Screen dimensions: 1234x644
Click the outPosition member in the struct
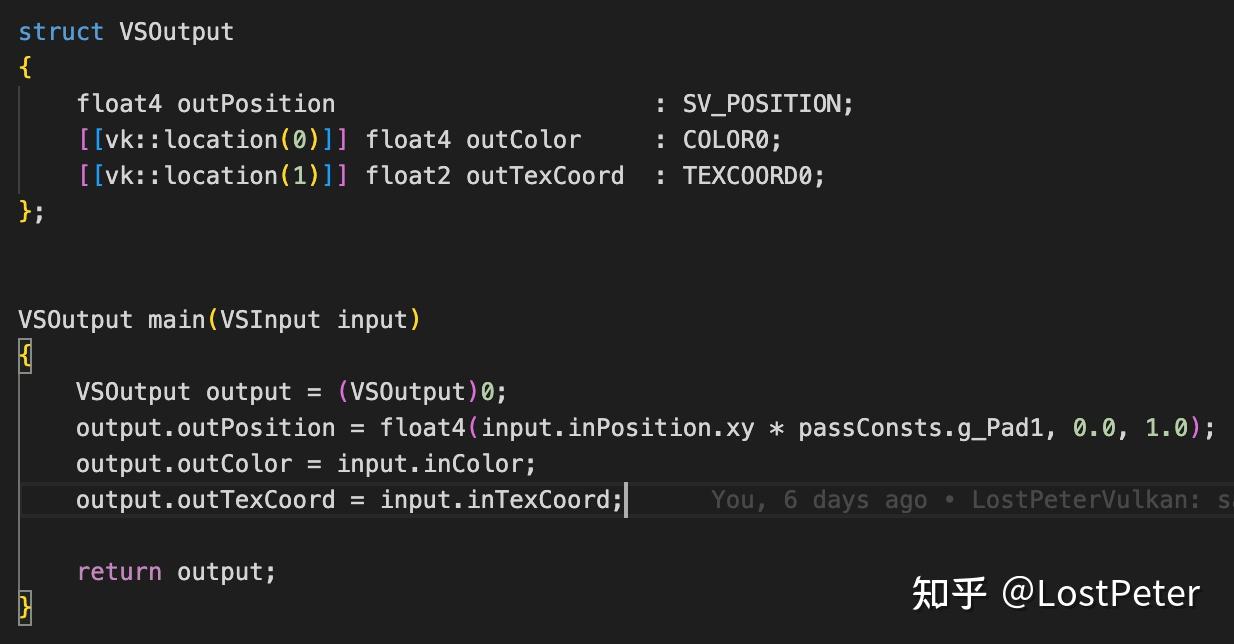[x=256, y=104]
